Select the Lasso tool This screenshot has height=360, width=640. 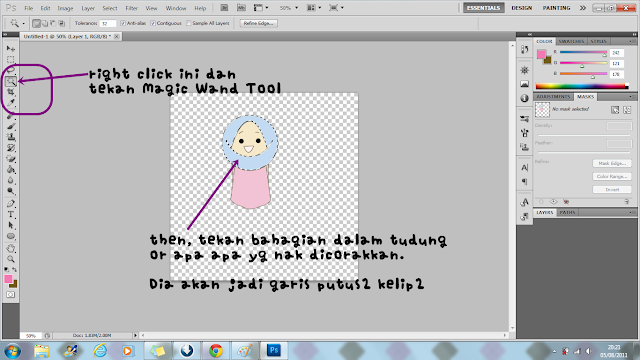coord(11,70)
